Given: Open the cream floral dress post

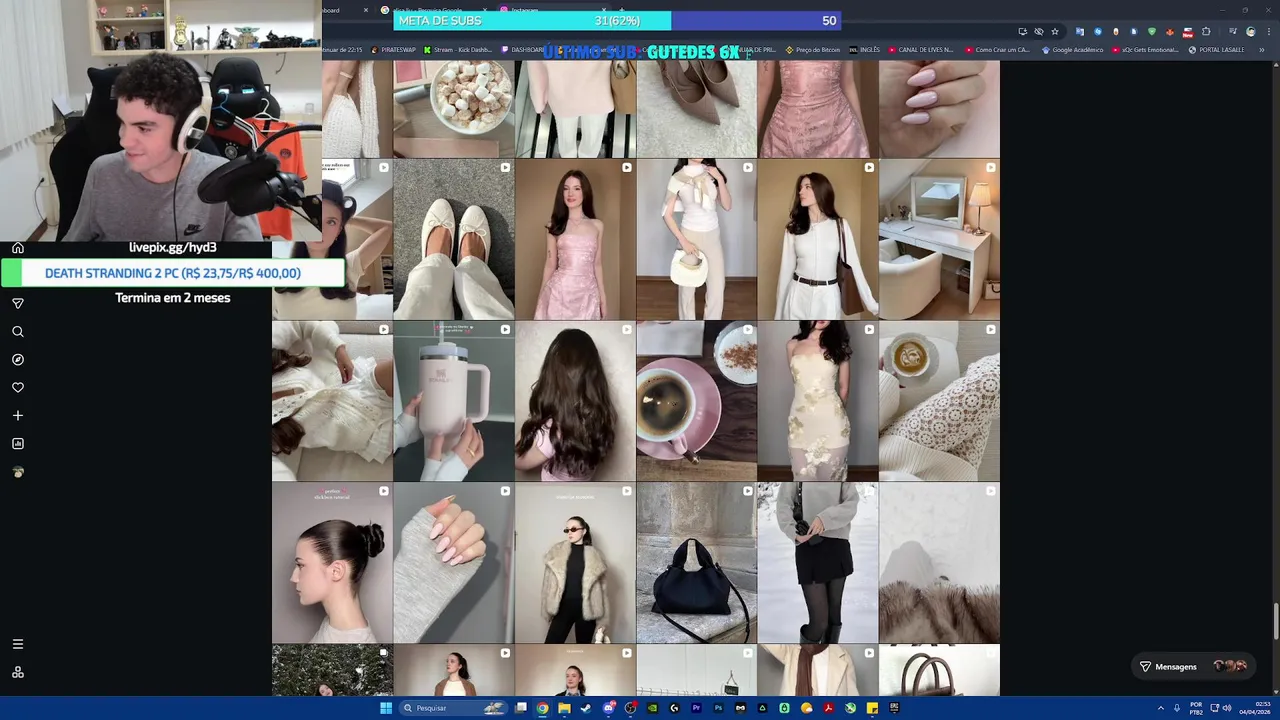Looking at the screenshot, I should tap(818, 401).
